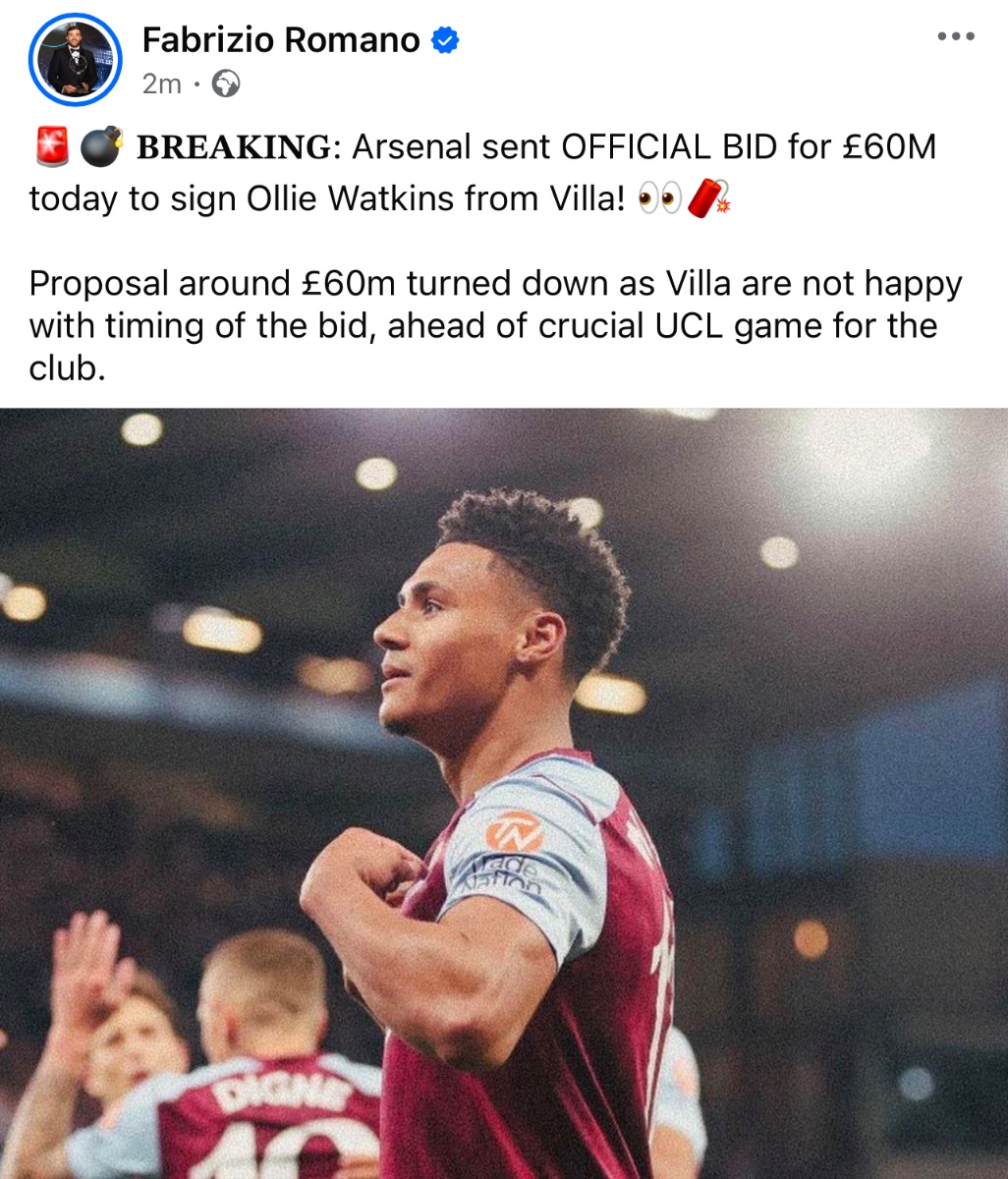Click the bold BREAKING word
The image size is (1008, 1179).
(x=234, y=147)
